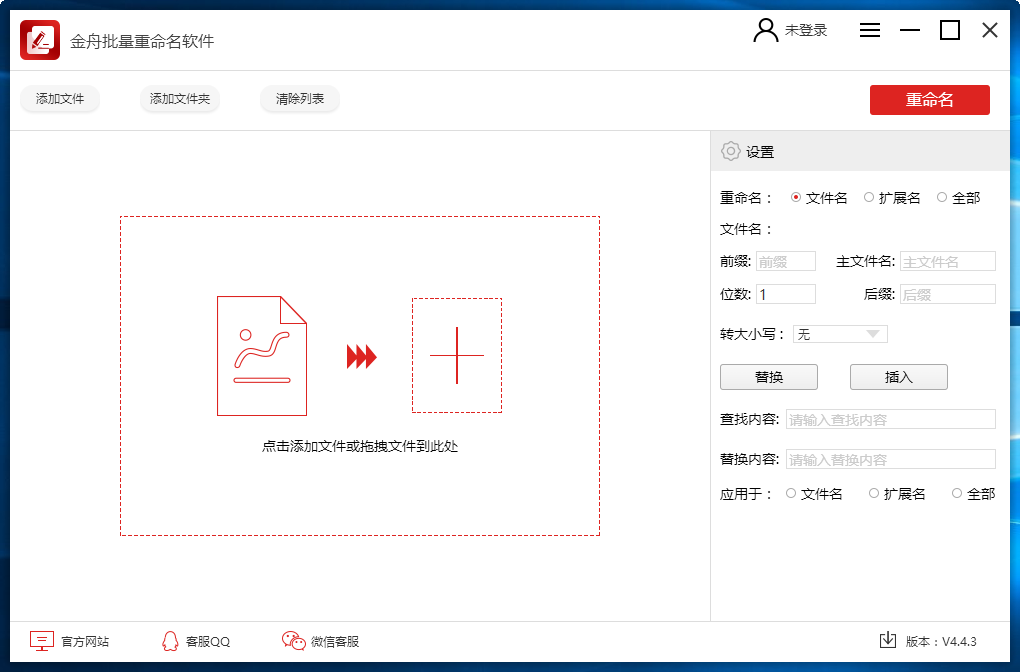Click inside the 查找内容 search field

(890, 418)
